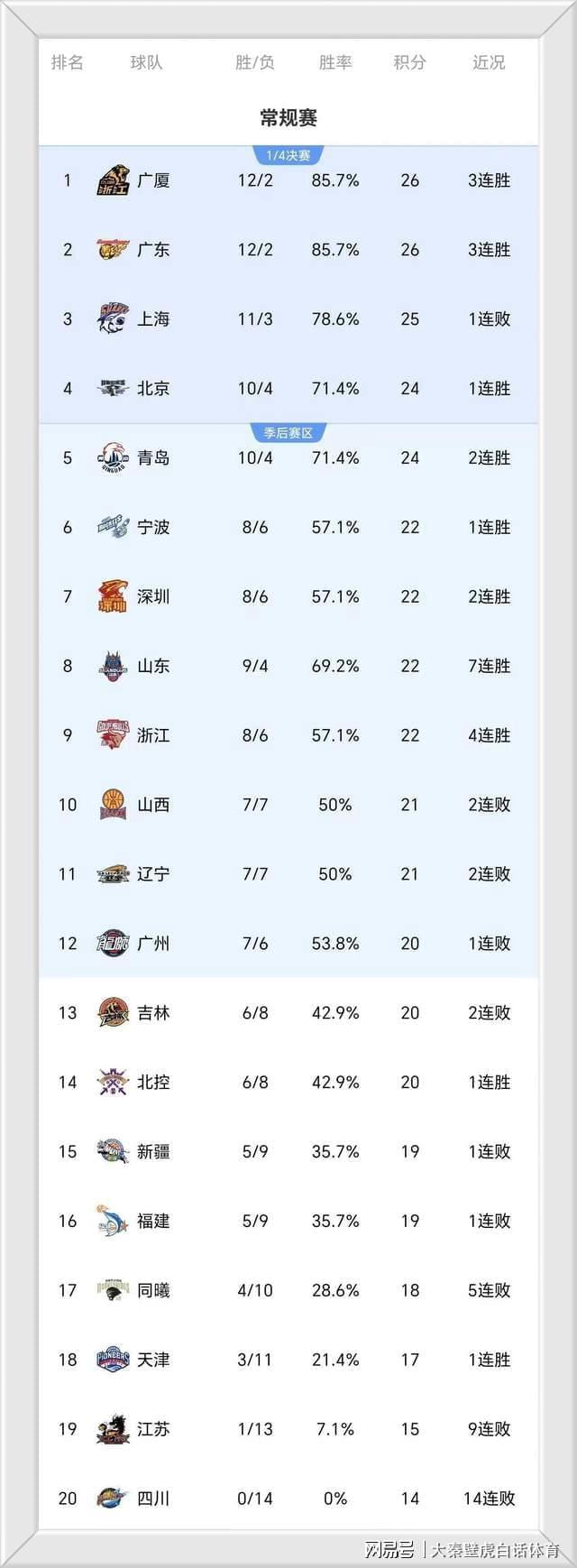Click the 广厦 team logo icon
Image resolution: width=577 pixels, height=1568 pixels.
(x=114, y=180)
